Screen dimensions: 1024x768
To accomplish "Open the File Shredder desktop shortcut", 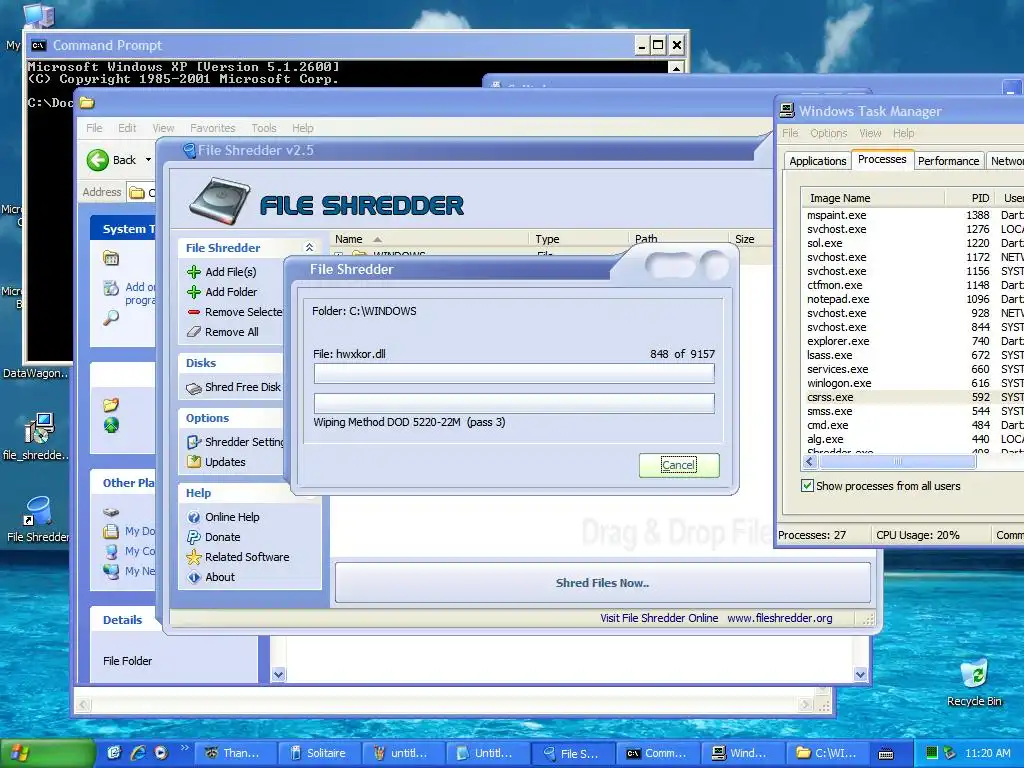I will click(x=37, y=511).
